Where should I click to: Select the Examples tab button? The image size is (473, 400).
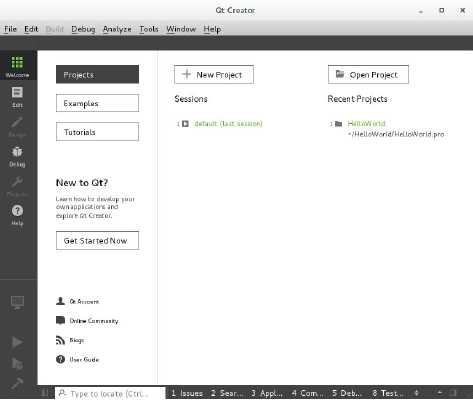click(97, 103)
